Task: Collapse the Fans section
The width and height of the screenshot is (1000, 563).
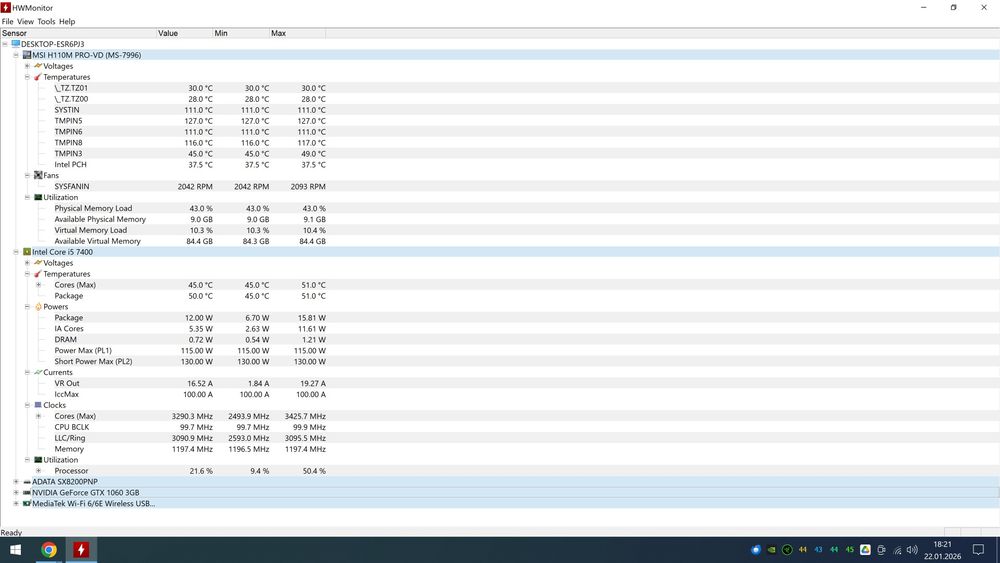Action: coord(27,175)
